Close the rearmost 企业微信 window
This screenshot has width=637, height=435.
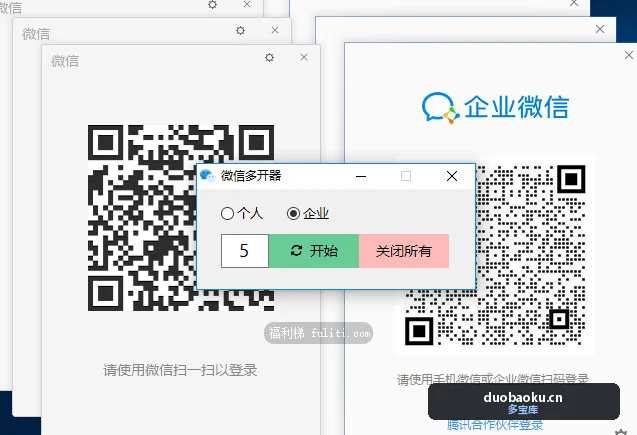[574, 3]
